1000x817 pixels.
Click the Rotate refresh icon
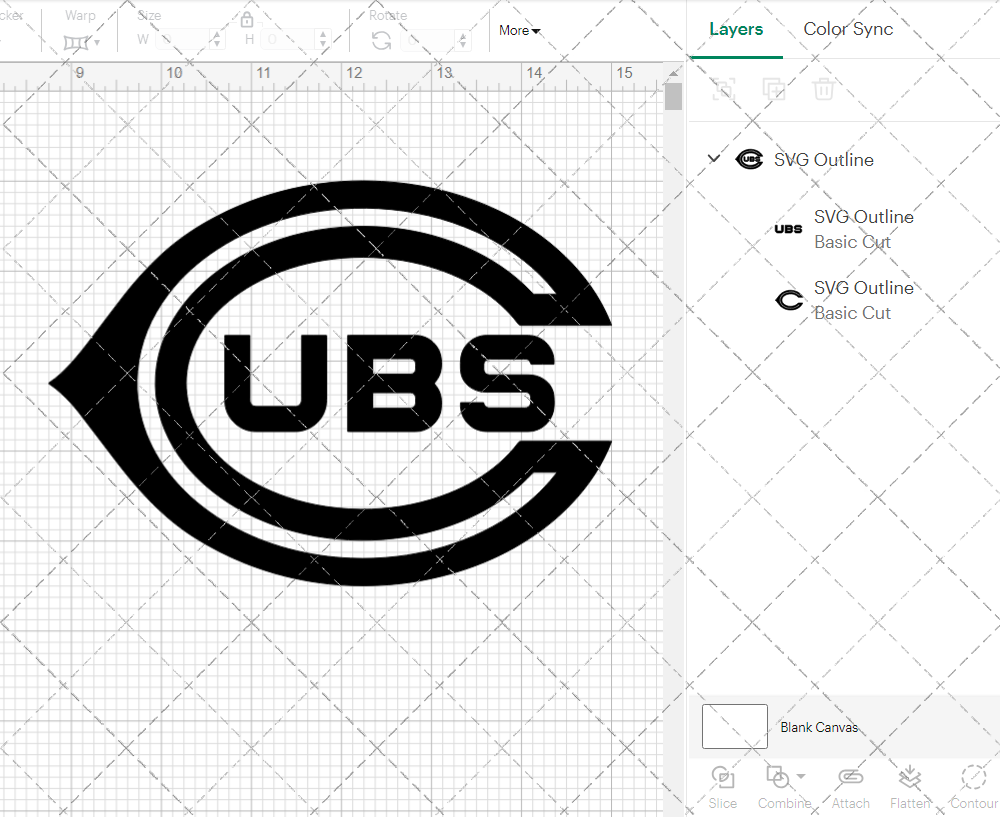pos(381,40)
